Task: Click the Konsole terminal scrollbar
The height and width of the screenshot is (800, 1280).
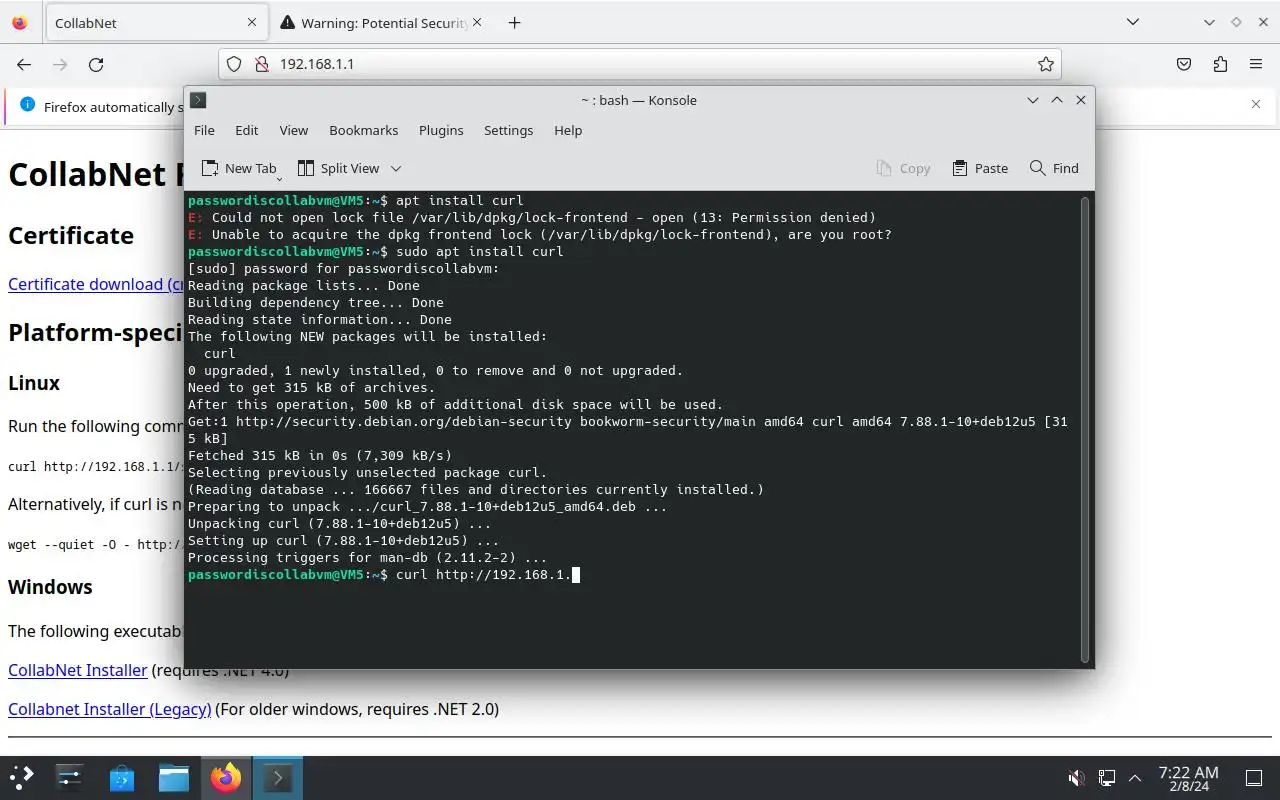Action: tap(1084, 429)
